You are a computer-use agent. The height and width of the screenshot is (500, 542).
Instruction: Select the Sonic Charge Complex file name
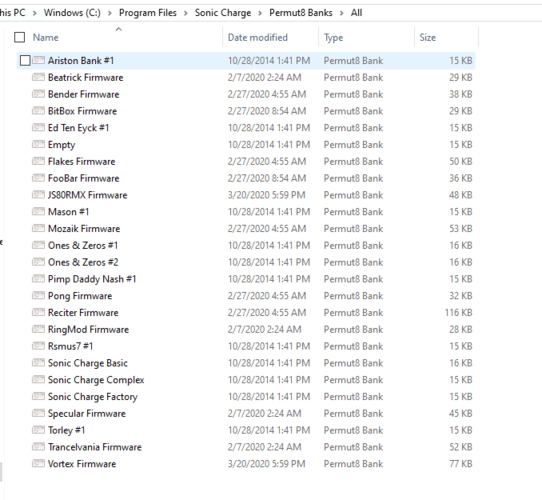[96, 380]
